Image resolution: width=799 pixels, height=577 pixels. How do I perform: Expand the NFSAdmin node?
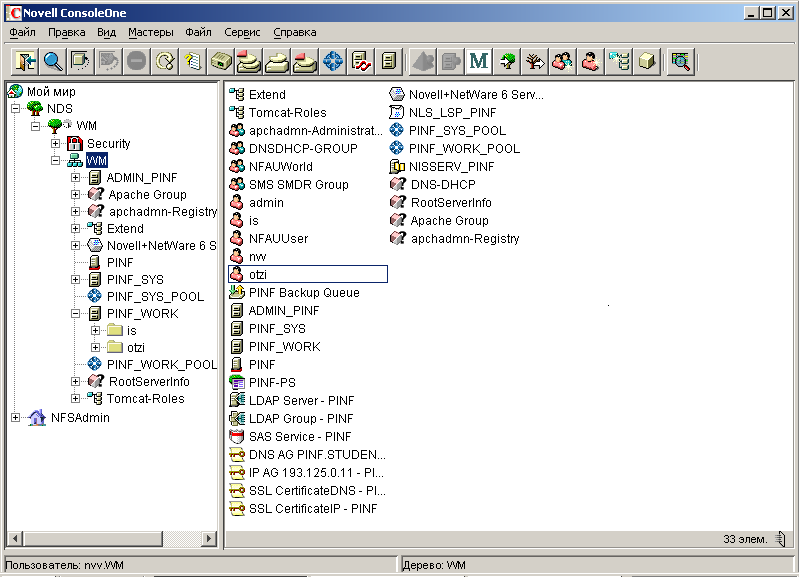tap(15, 417)
